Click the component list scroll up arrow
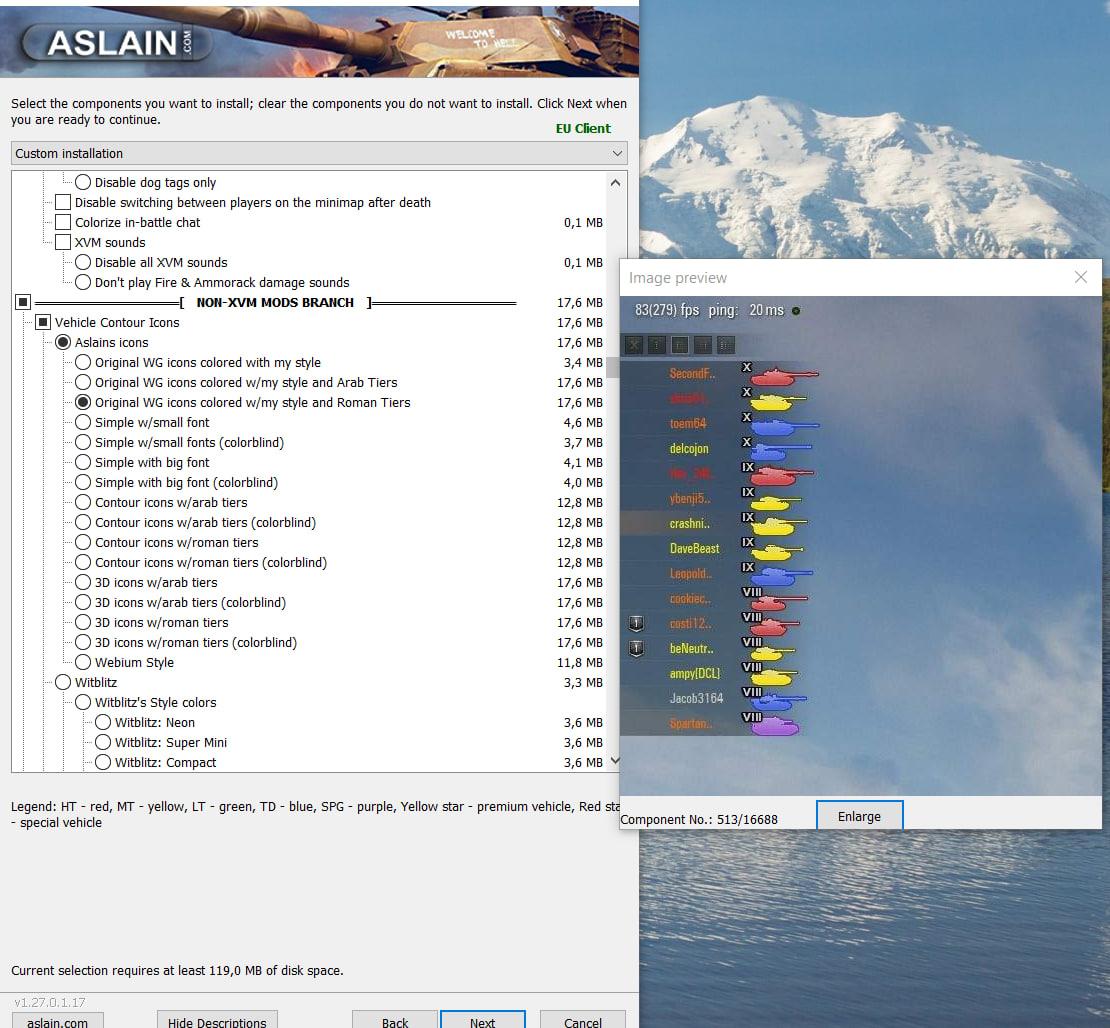Viewport: 1110px width, 1028px height. click(615, 183)
